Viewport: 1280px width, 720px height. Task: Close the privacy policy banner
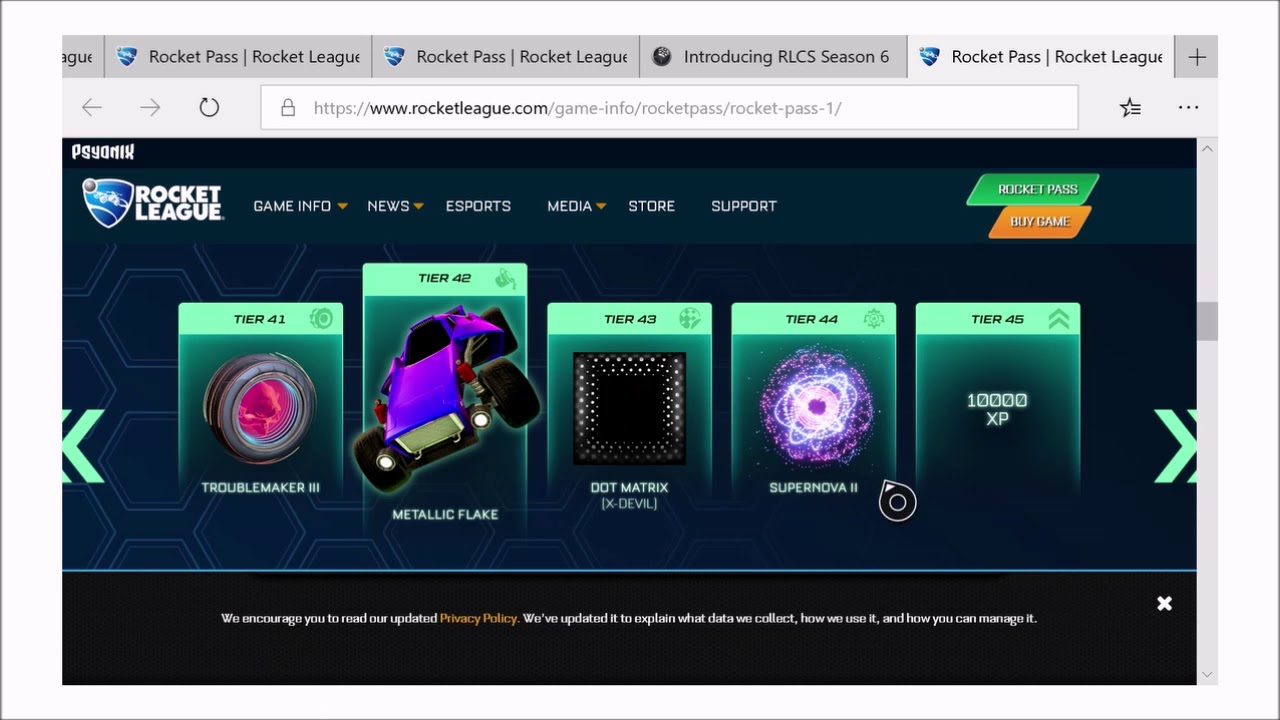coord(1164,603)
